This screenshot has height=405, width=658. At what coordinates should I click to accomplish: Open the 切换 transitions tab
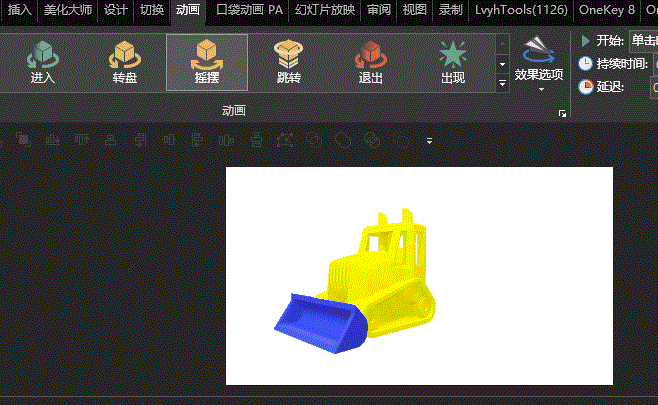152,10
